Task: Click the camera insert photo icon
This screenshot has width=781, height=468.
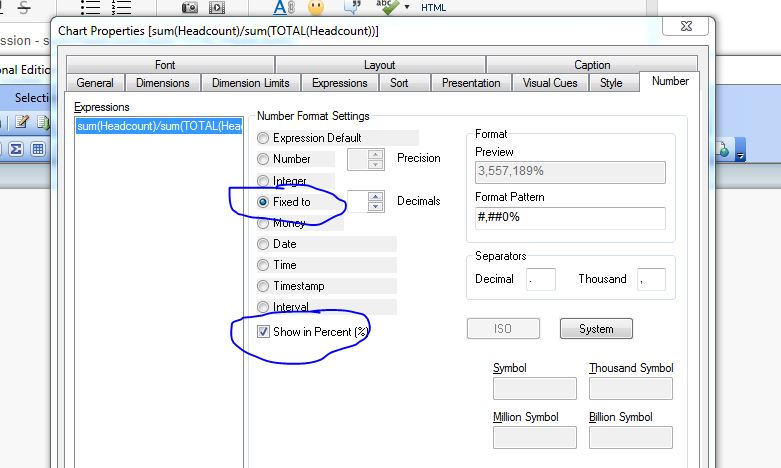Action: click(189, 7)
